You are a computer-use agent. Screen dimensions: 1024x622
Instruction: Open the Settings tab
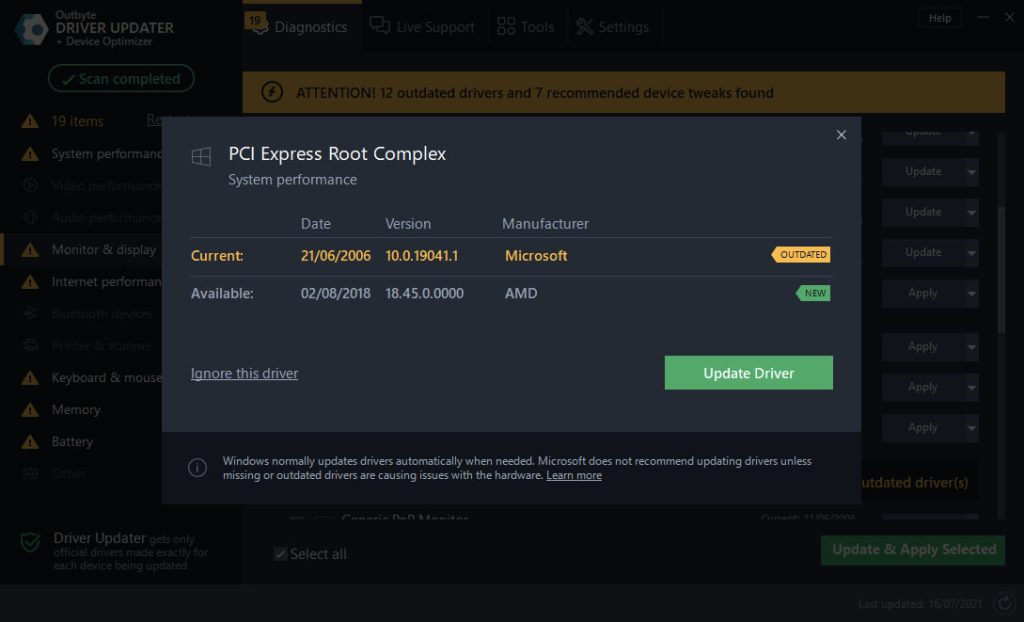(x=613, y=27)
